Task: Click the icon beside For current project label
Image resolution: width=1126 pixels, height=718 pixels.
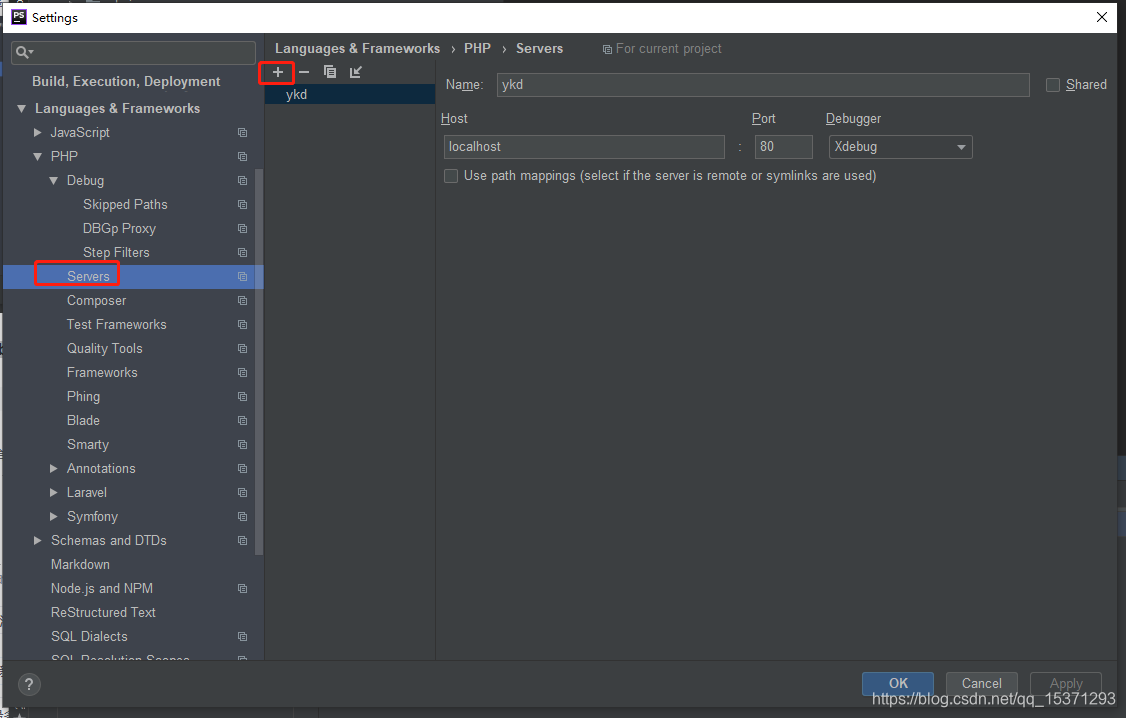Action: [x=607, y=48]
